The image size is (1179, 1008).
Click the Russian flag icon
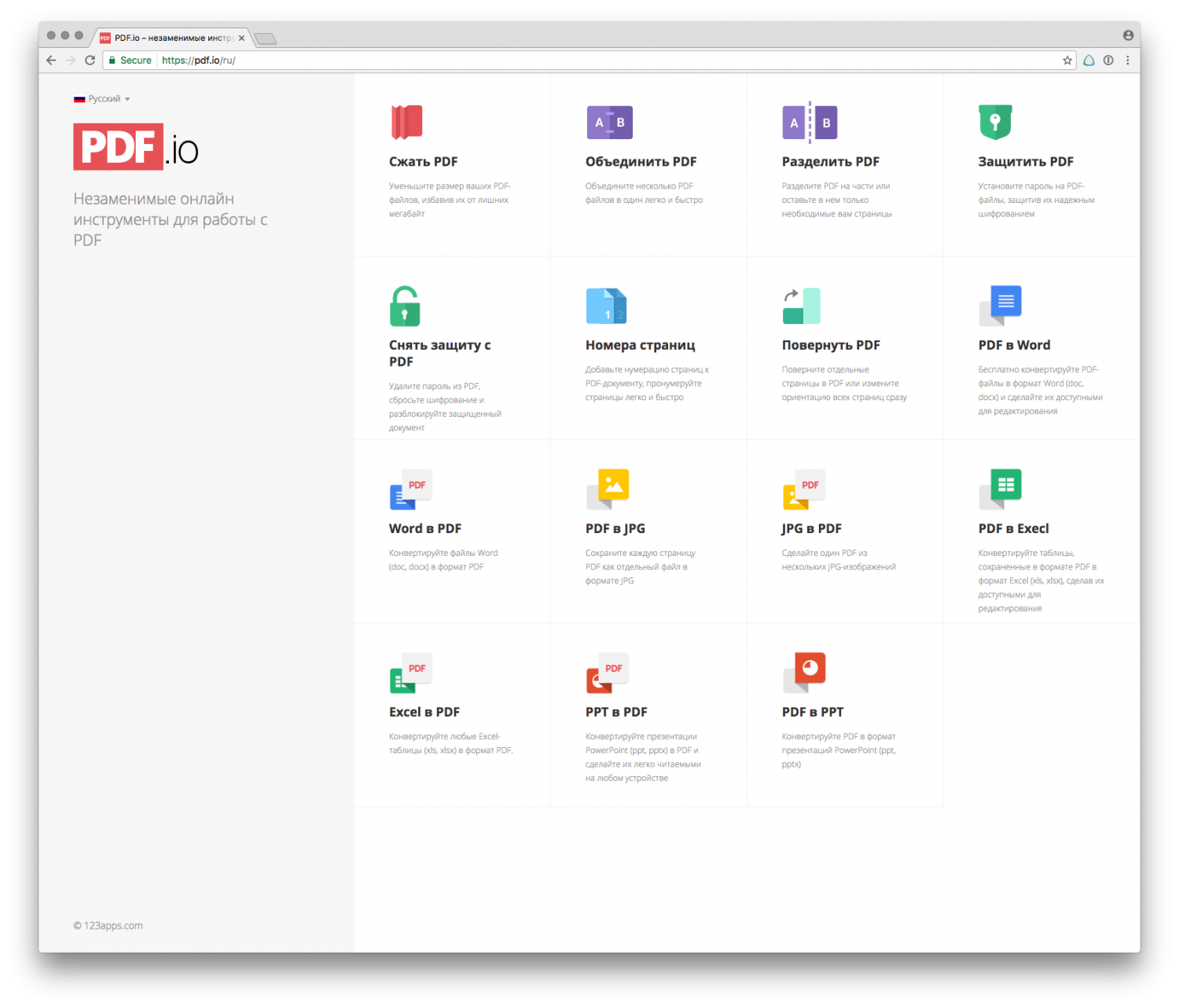point(79,99)
